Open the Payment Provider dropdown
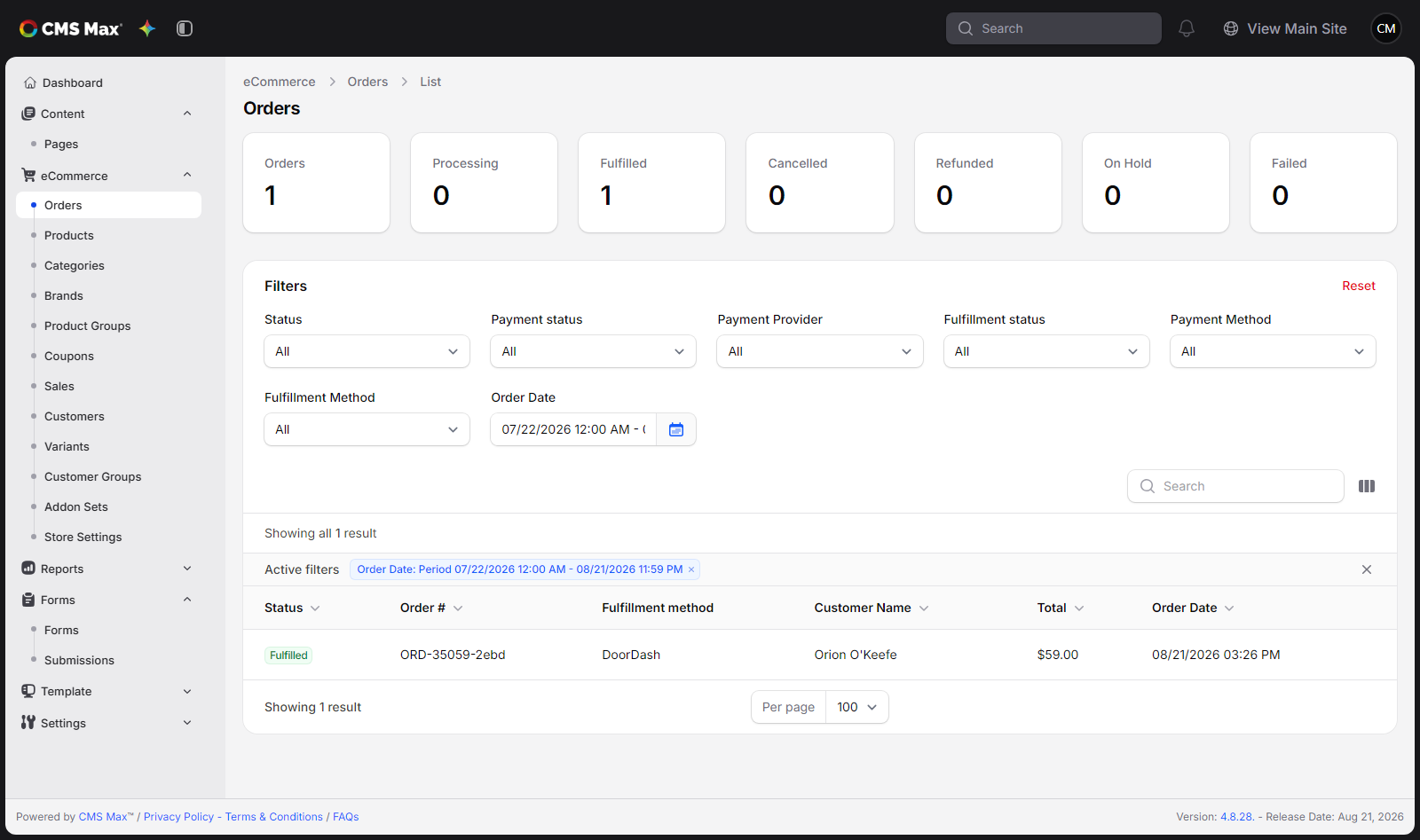This screenshot has height=840, width=1420. (x=820, y=351)
